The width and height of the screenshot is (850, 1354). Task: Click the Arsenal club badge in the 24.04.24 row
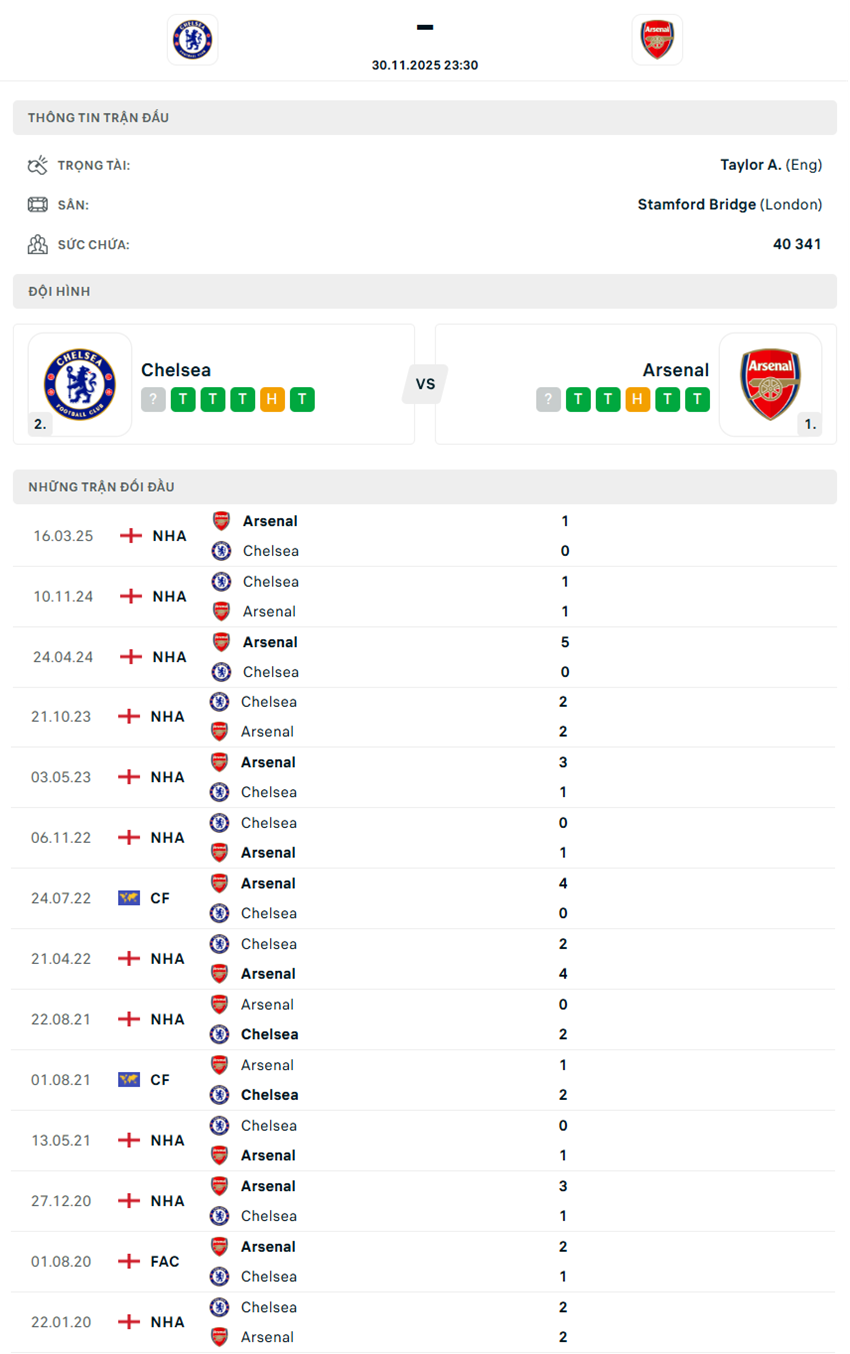pos(219,641)
